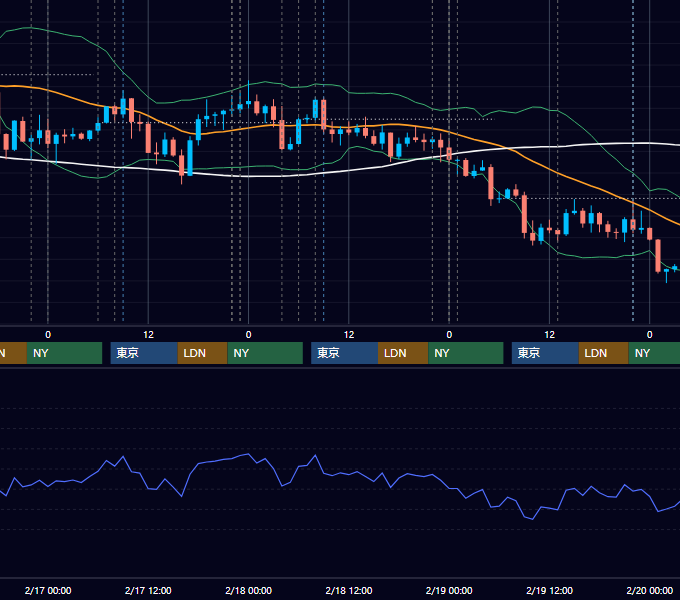
Task: Select the LDN session block on 2/19
Action: pyautogui.click(x=604, y=353)
